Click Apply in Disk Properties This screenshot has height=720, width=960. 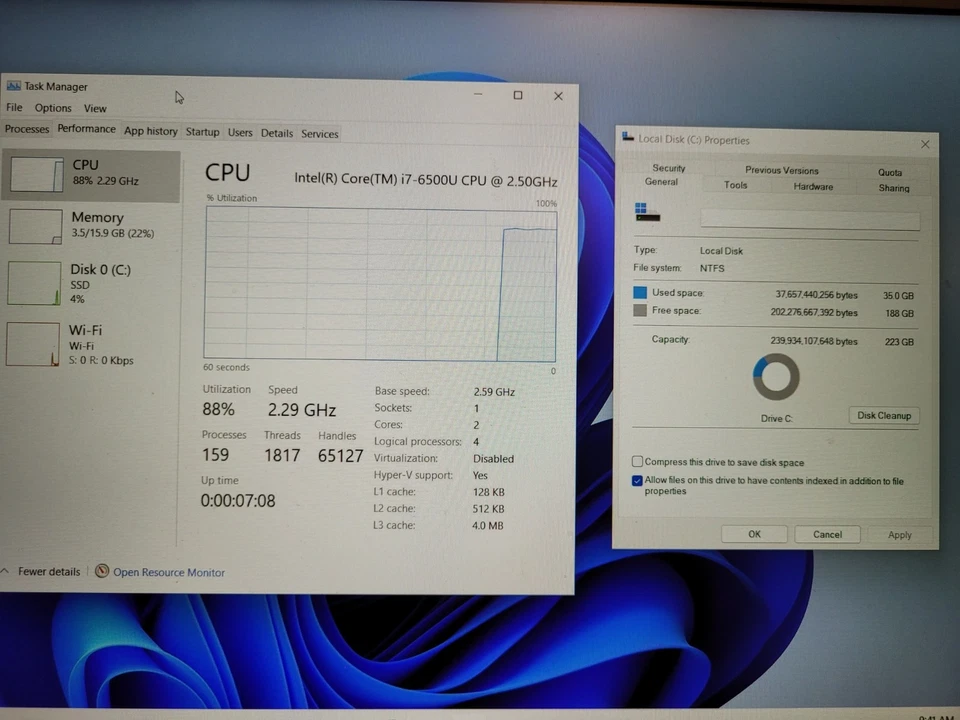pyautogui.click(x=899, y=535)
